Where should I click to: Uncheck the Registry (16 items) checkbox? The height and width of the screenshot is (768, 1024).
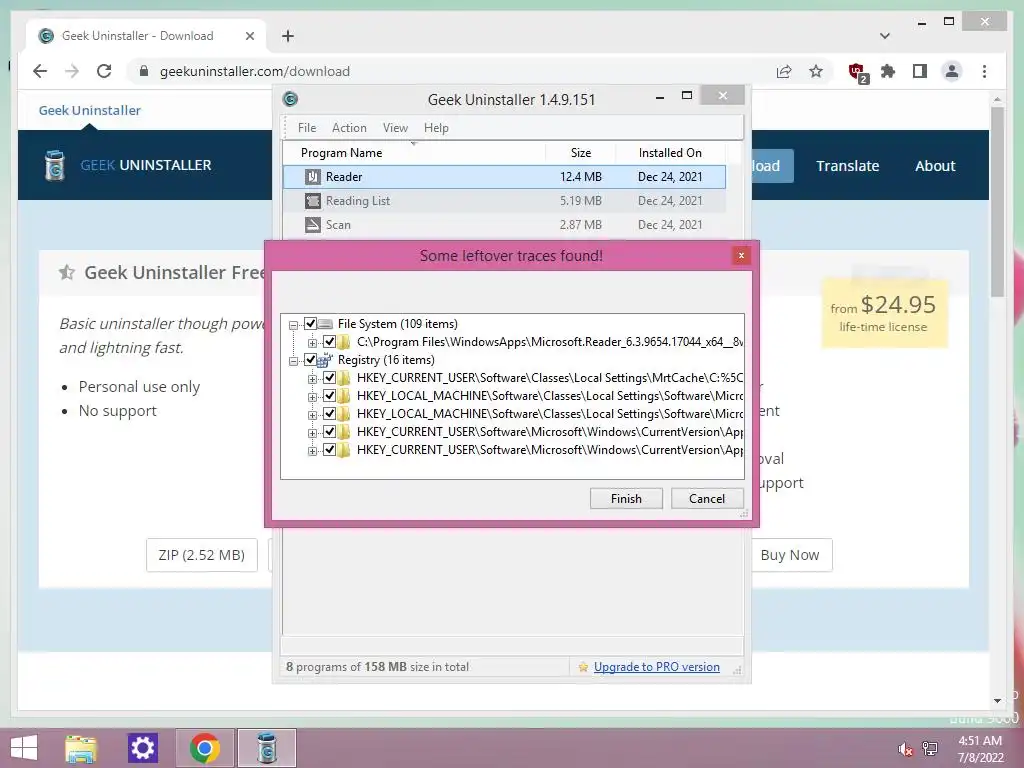pos(310,359)
